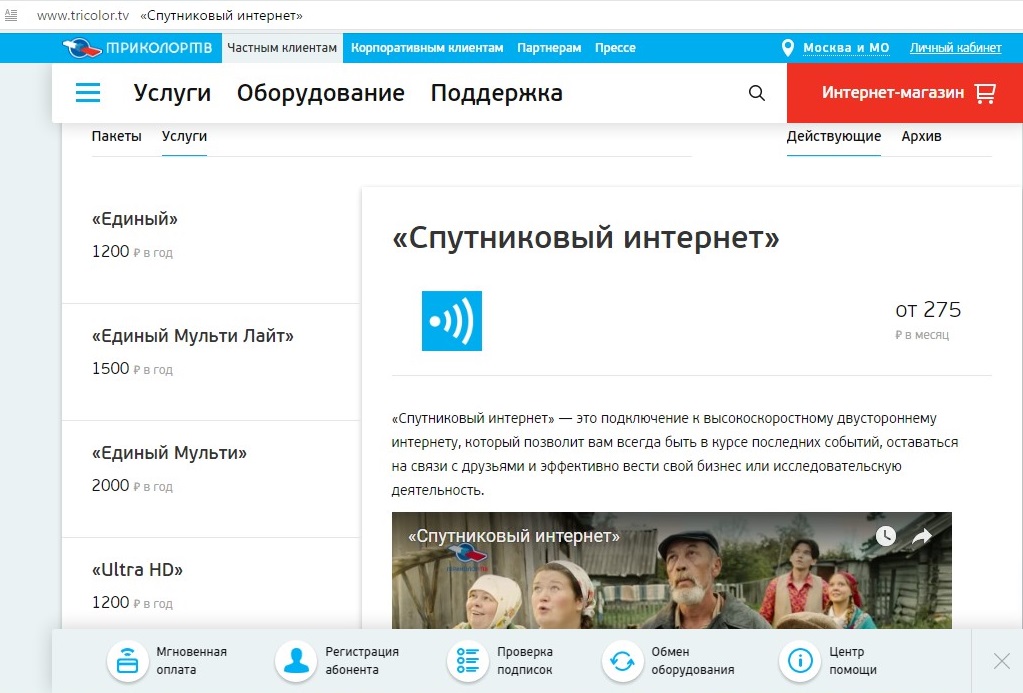This screenshot has height=693, width=1023.
Task: Click the subscriber registration person icon
Action: 296,661
